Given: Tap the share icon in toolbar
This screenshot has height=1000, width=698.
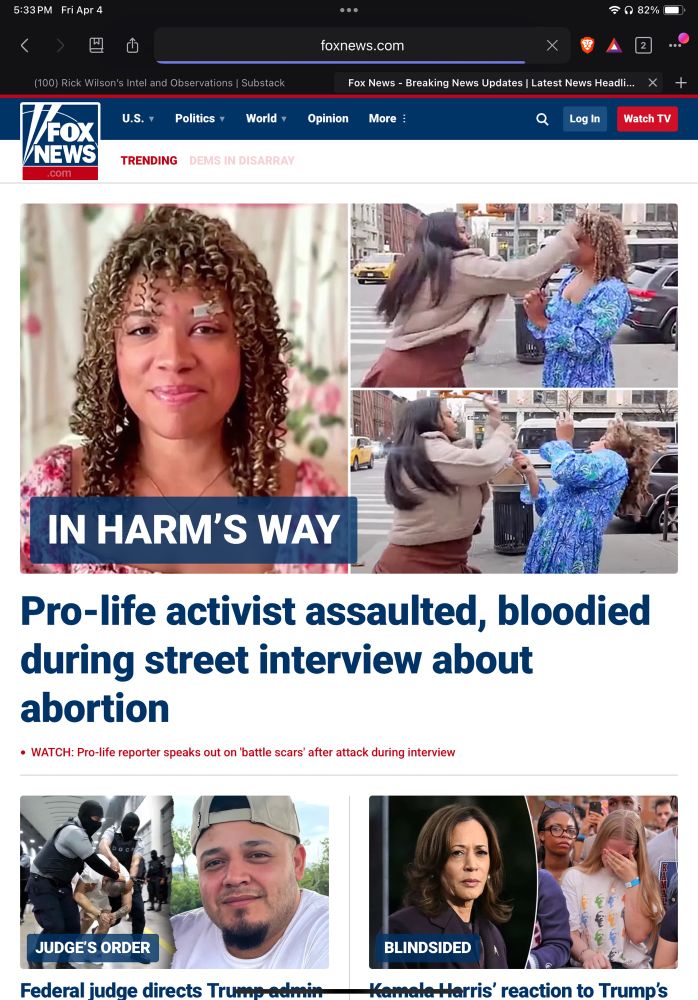Looking at the screenshot, I should tap(132, 45).
